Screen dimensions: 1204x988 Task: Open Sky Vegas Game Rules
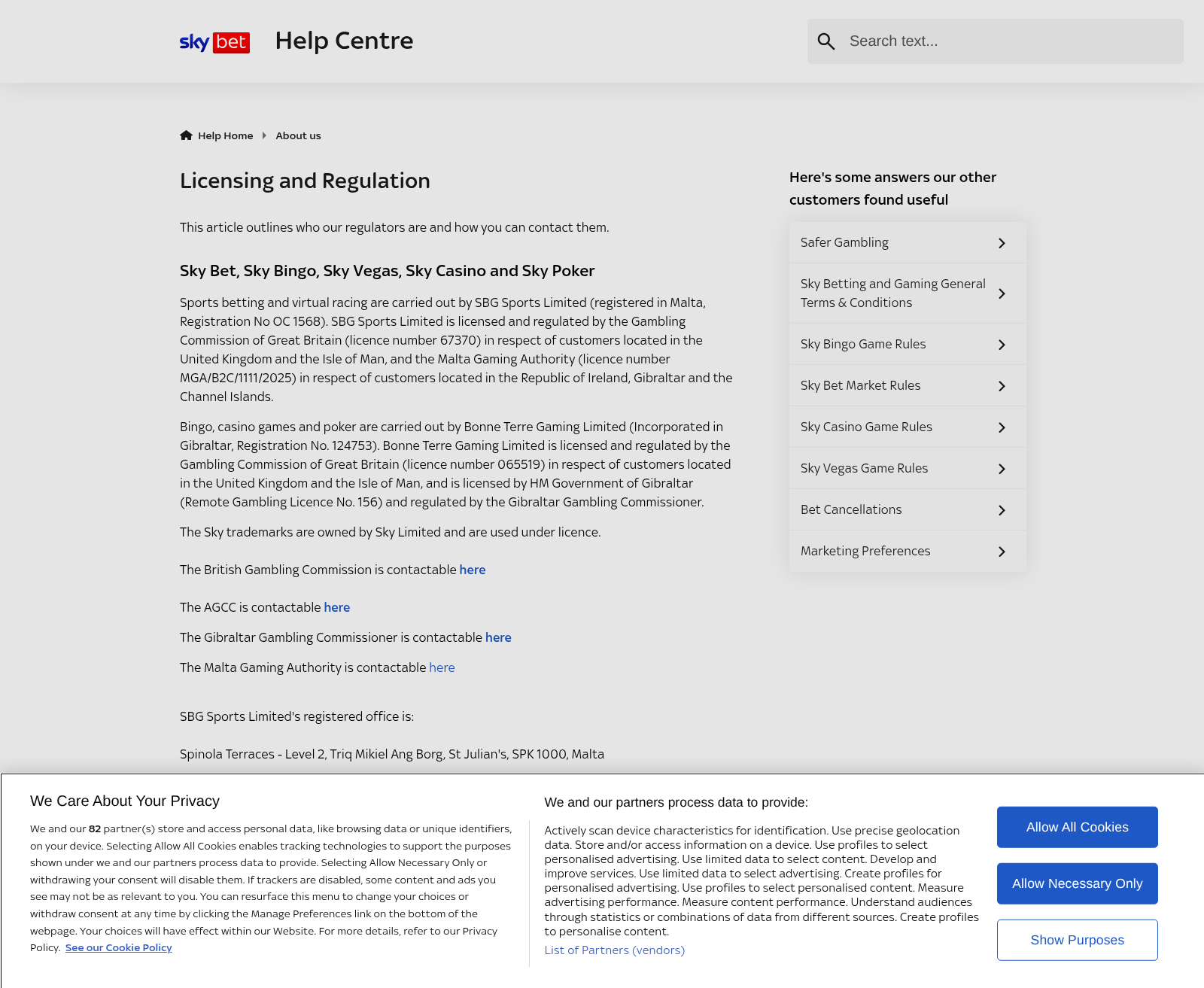(x=908, y=468)
